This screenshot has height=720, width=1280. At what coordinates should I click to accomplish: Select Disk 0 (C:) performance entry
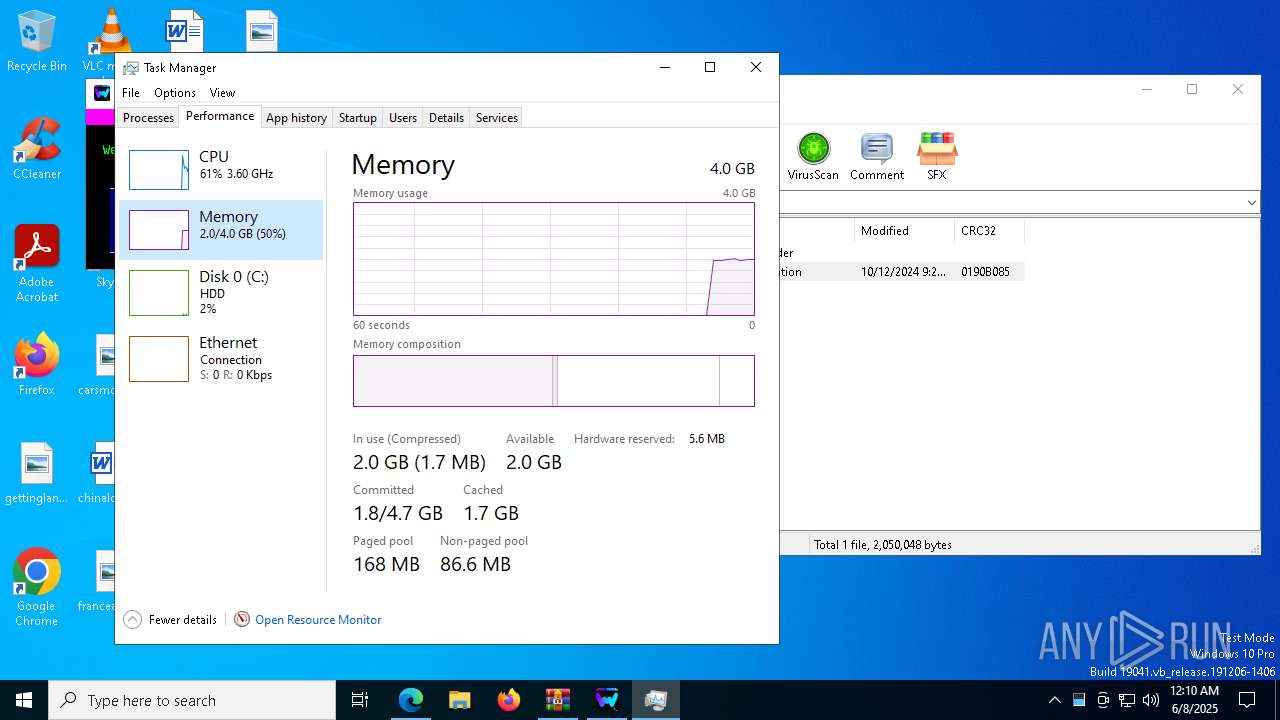(221, 292)
